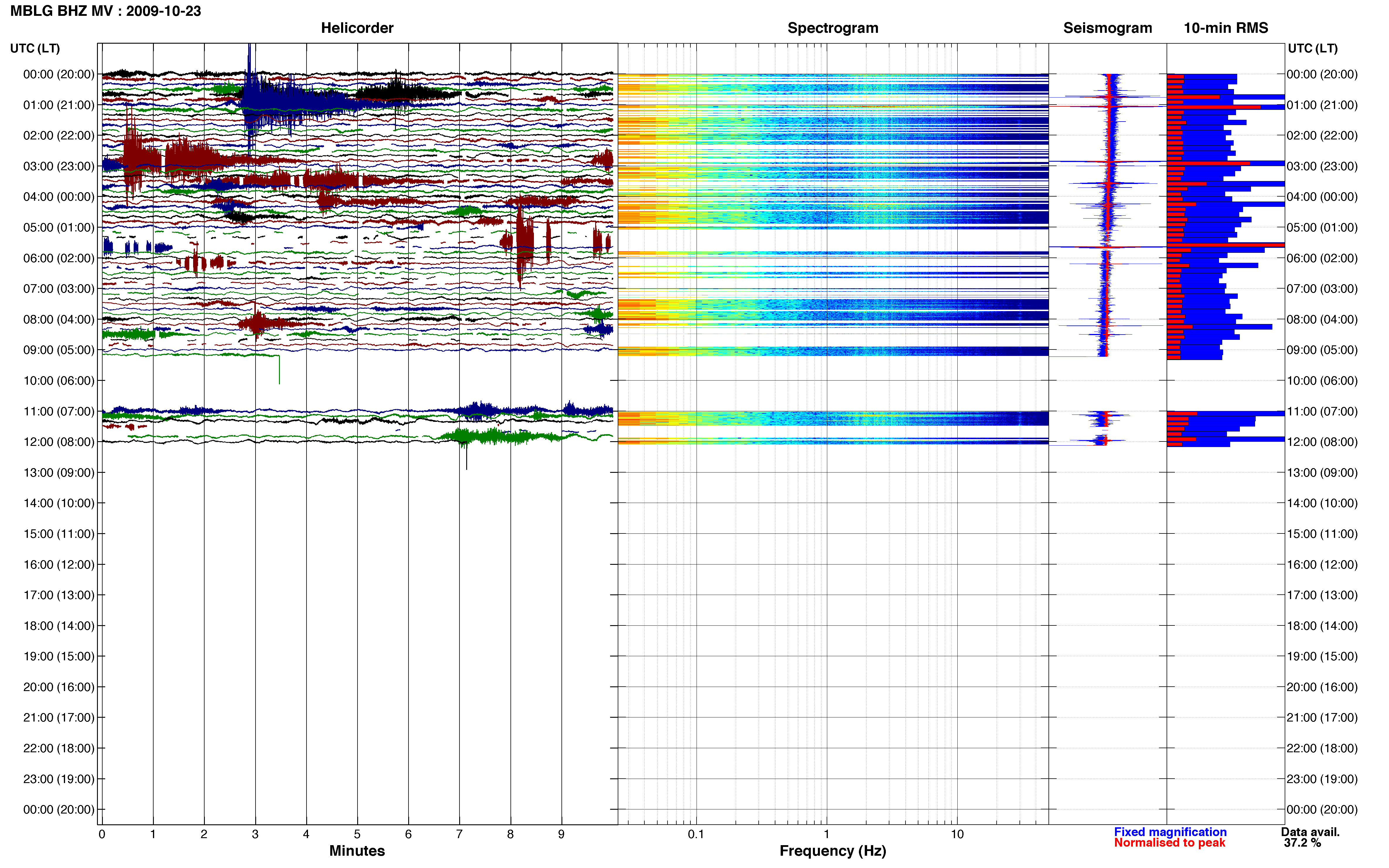
Task: Click the '37.2 %' data availability value
Action: [x=1302, y=843]
